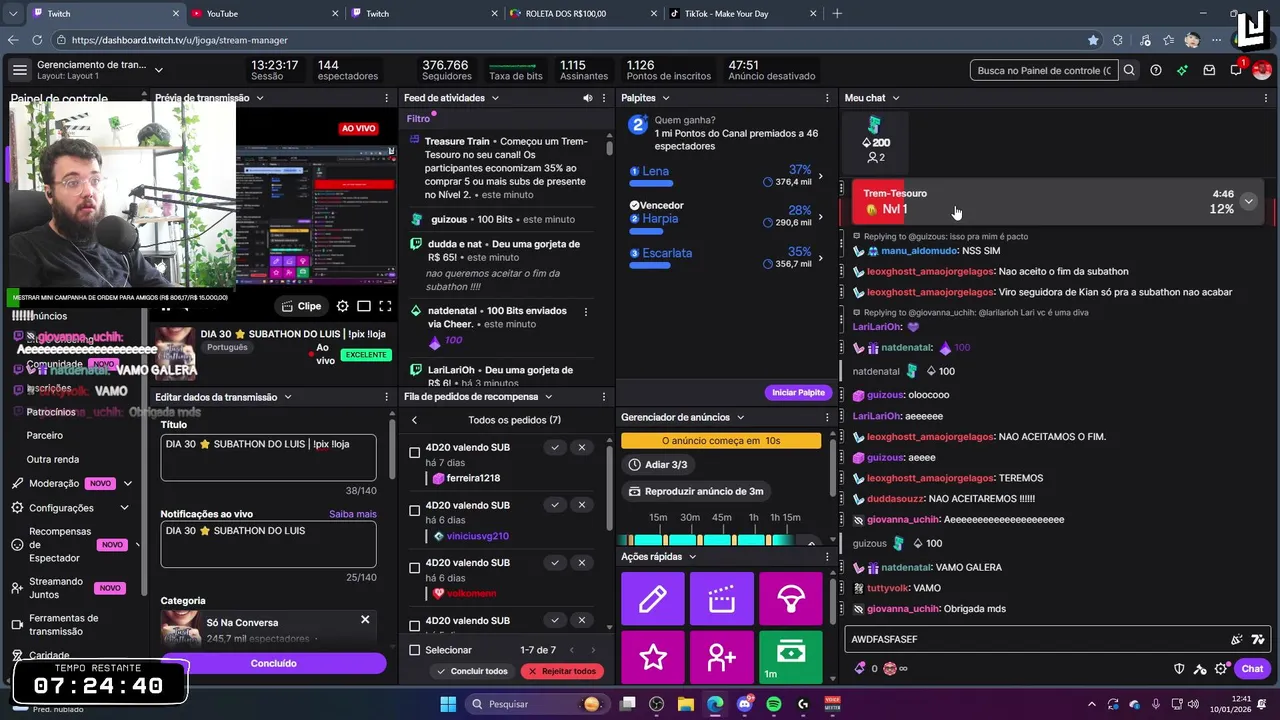Mute activity feed sounds with speaker icon

(x=588, y=98)
